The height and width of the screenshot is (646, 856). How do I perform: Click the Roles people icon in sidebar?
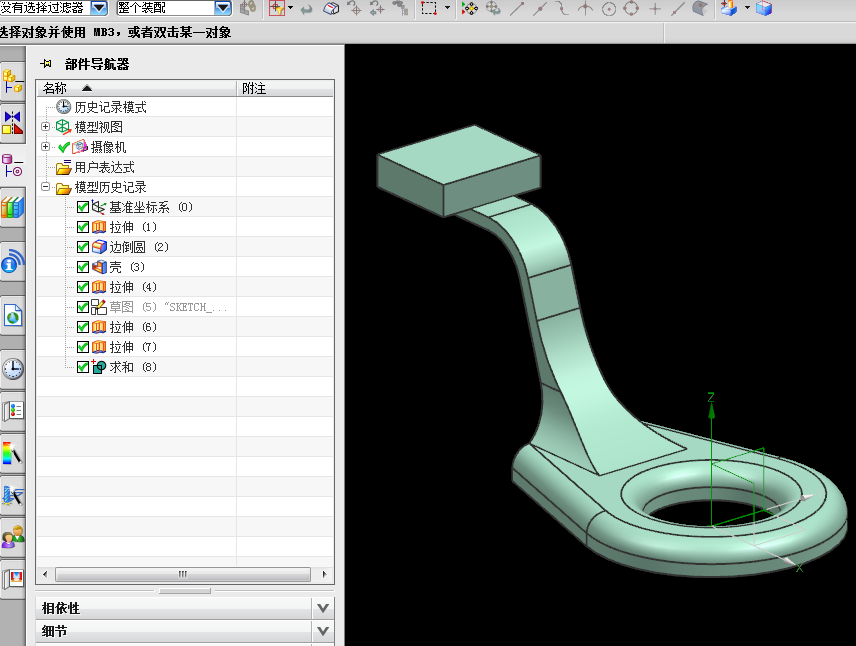(13, 538)
